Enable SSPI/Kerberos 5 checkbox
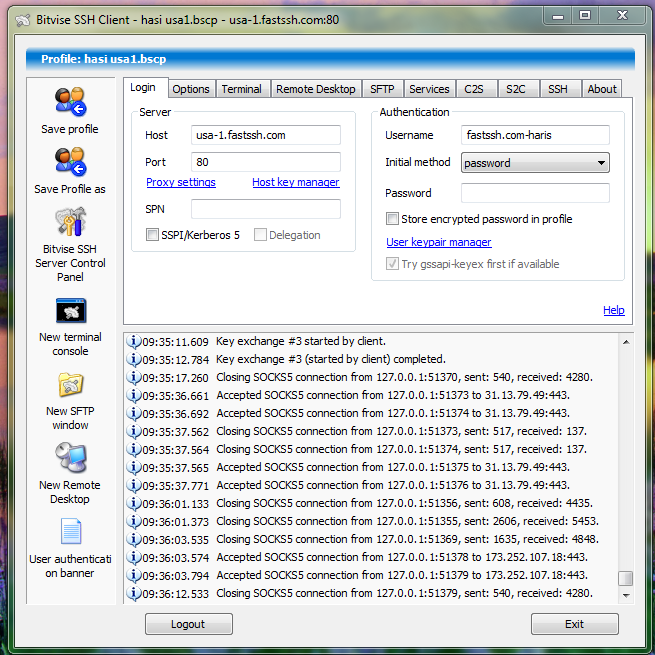Screen dimensions: 655x655 [x=153, y=236]
